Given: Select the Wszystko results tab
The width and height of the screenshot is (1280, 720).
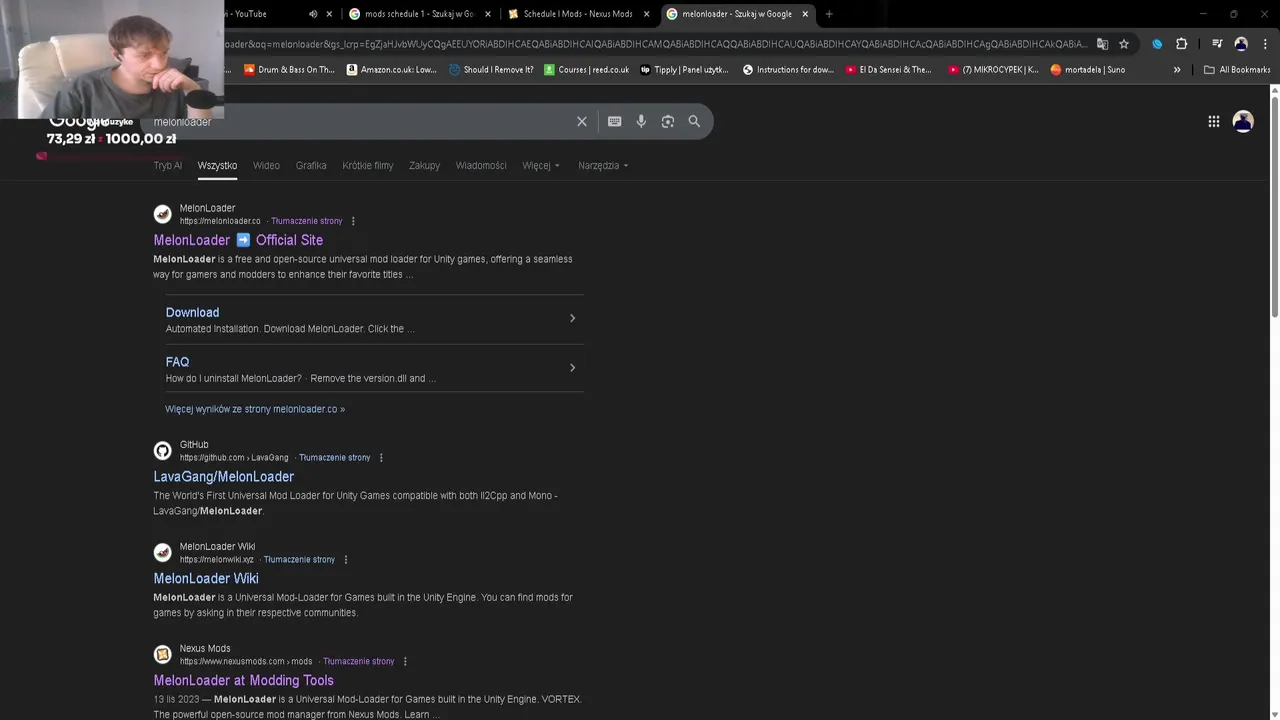Looking at the screenshot, I should pos(217,165).
